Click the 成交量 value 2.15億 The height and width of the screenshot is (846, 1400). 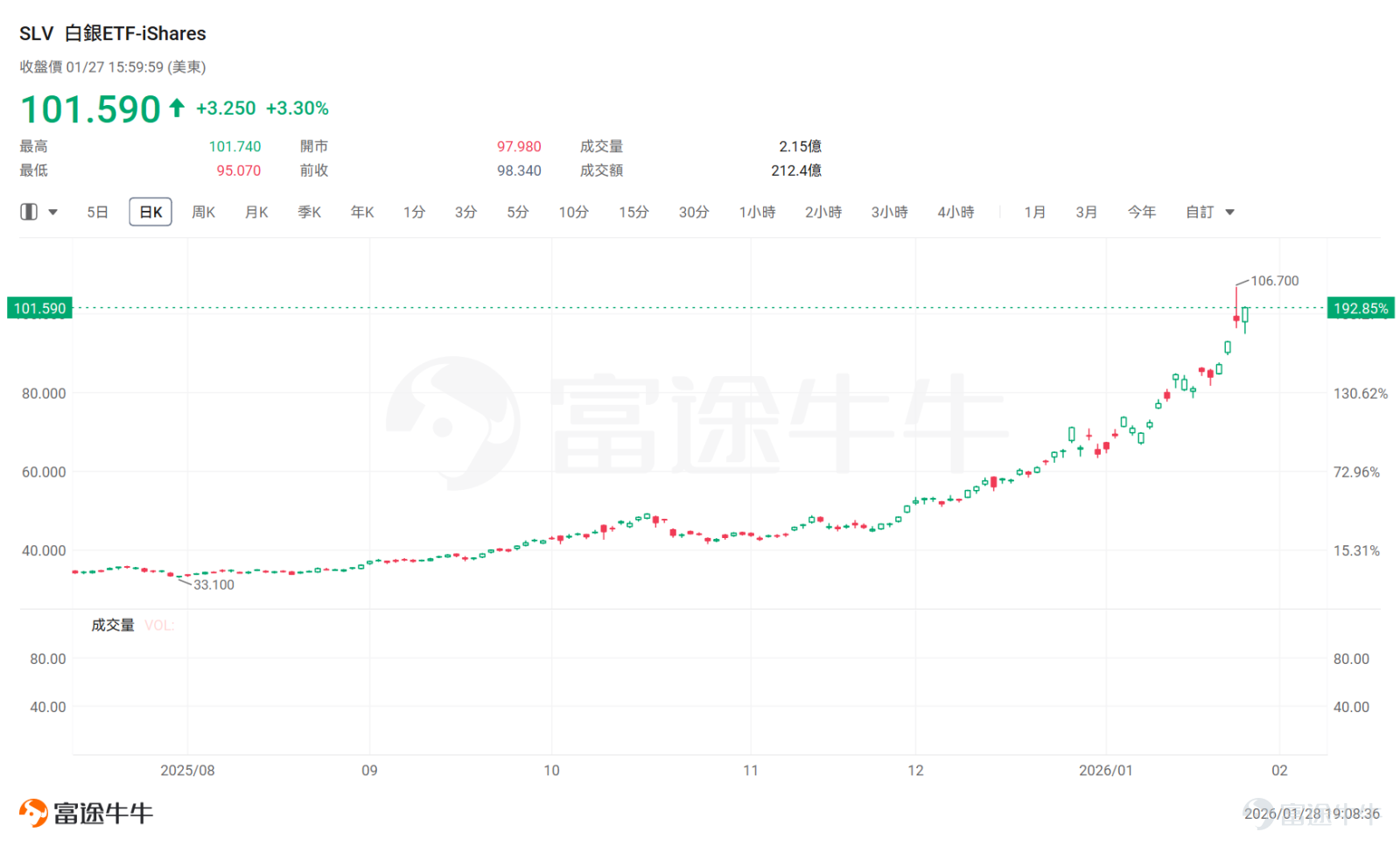800,146
